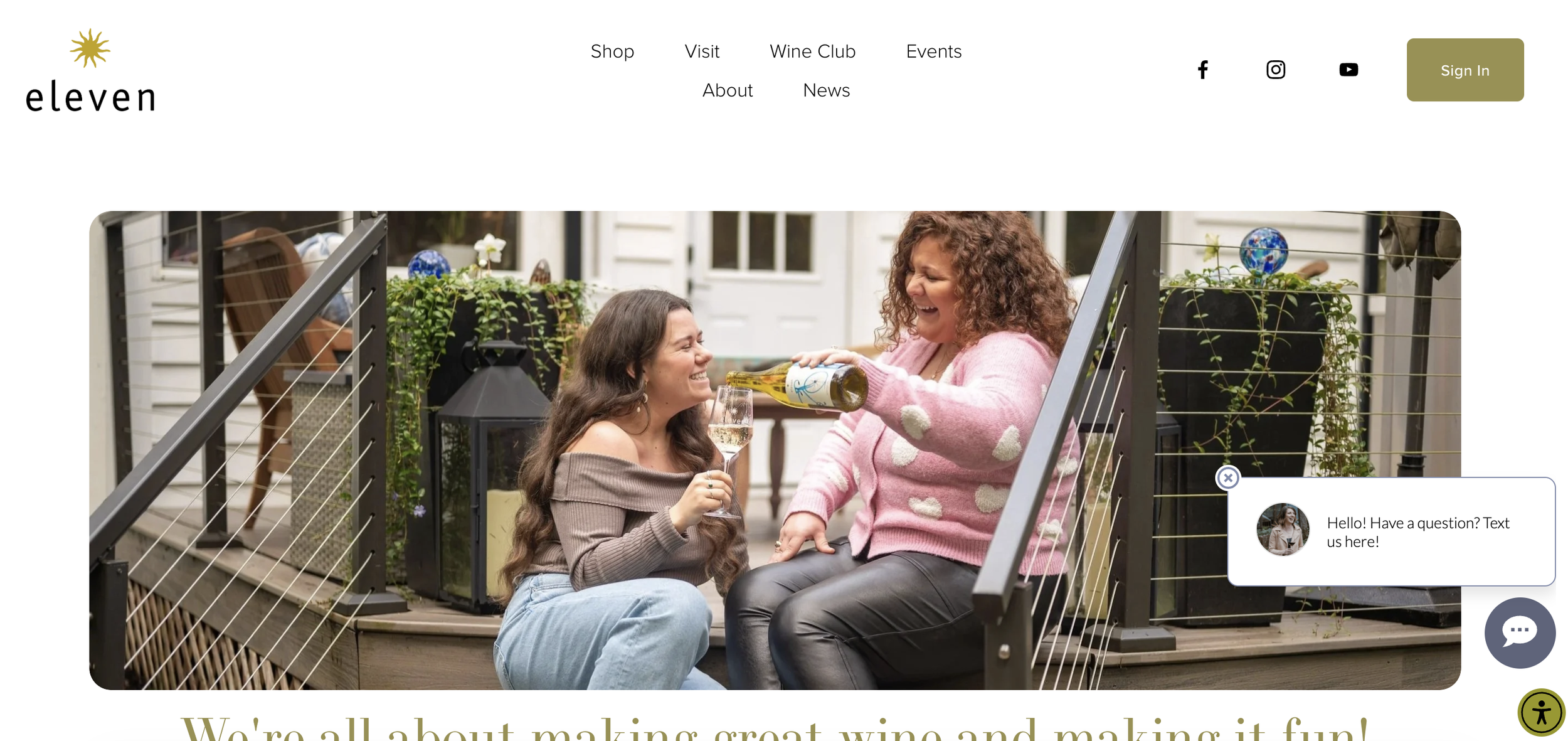
Task: Click the wine bottle in the photo
Action: click(x=797, y=385)
